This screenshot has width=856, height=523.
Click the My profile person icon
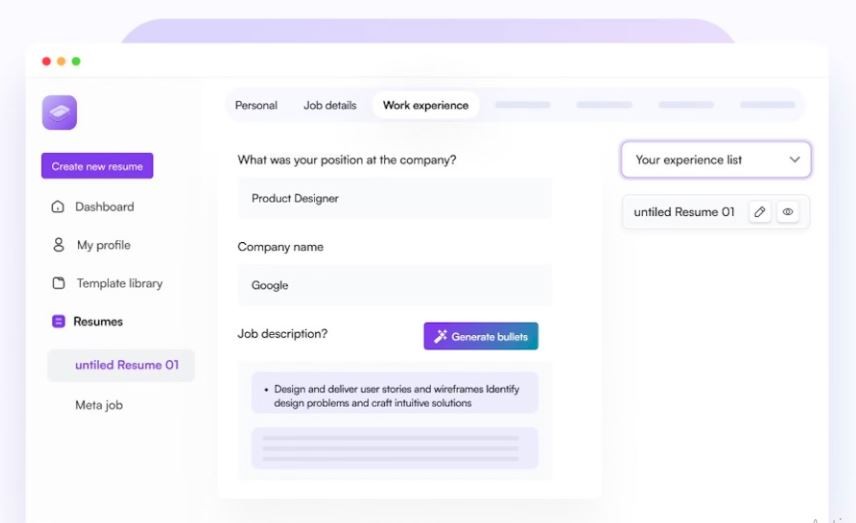tap(58, 245)
